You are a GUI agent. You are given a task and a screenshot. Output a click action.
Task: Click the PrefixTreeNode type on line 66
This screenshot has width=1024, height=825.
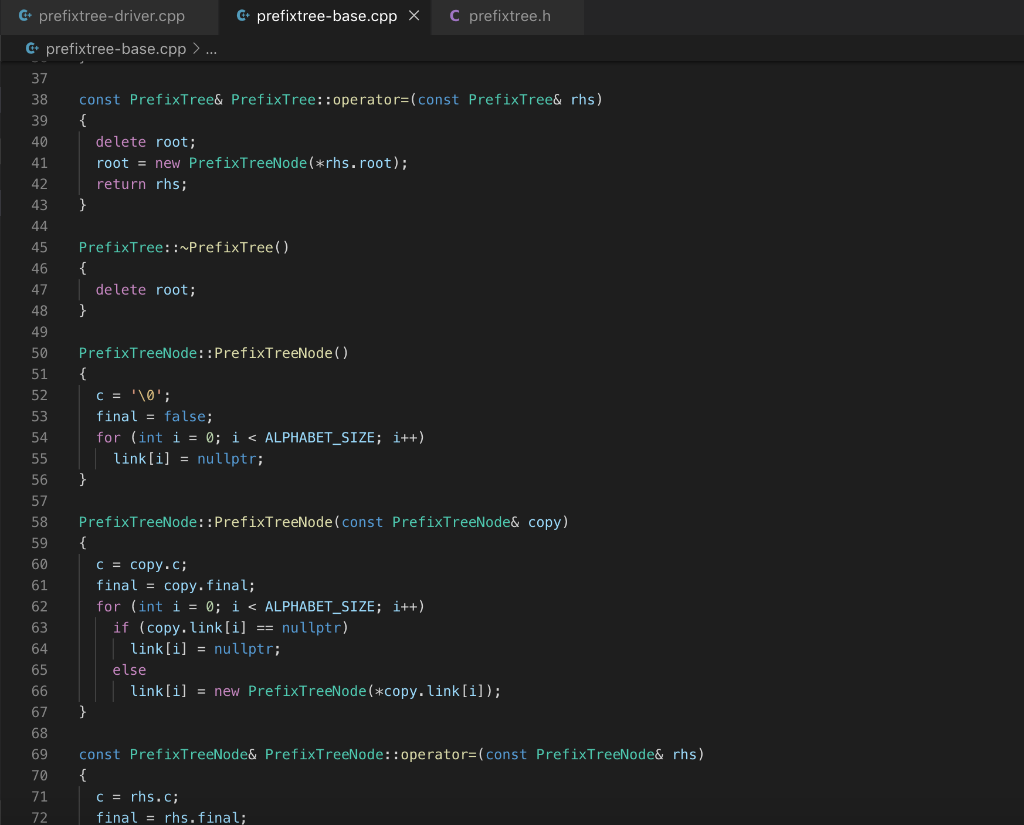(x=307, y=691)
